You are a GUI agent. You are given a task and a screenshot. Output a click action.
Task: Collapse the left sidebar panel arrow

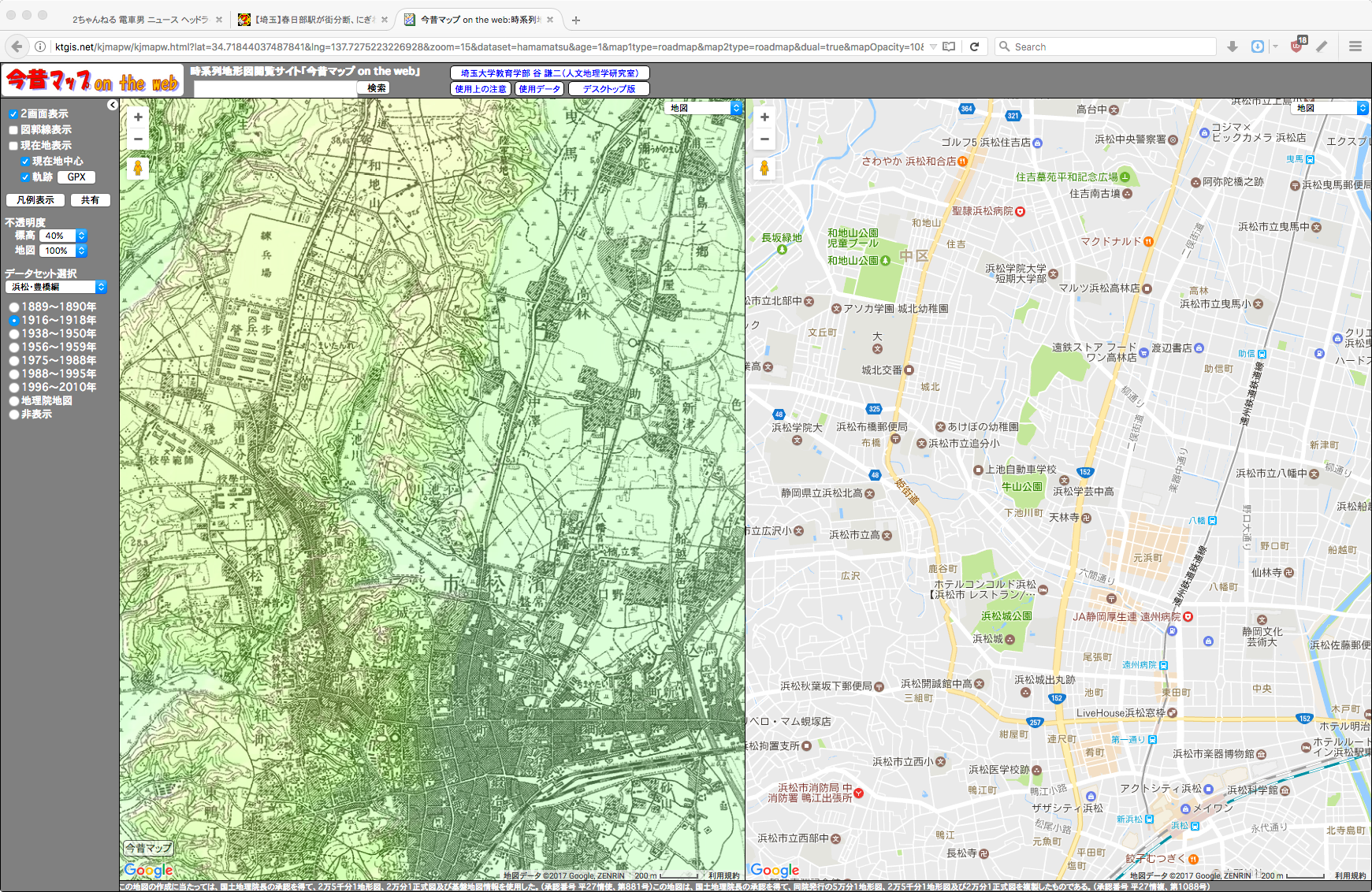tap(113, 105)
